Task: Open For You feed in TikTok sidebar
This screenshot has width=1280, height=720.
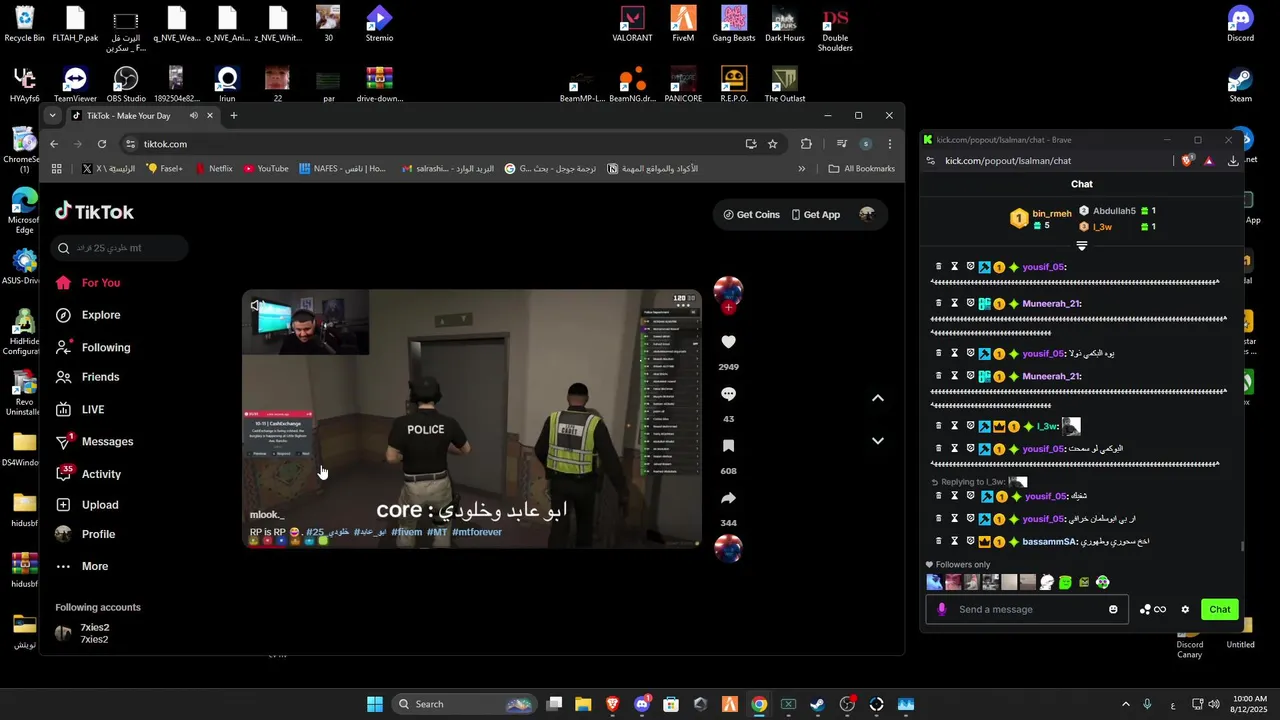Action: tap(88, 283)
